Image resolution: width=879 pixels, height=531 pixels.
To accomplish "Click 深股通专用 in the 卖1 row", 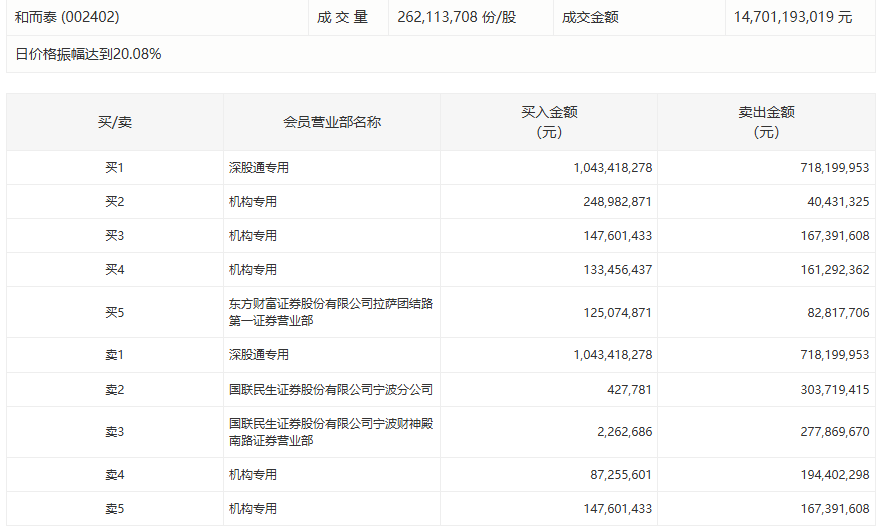I will pos(258,355).
